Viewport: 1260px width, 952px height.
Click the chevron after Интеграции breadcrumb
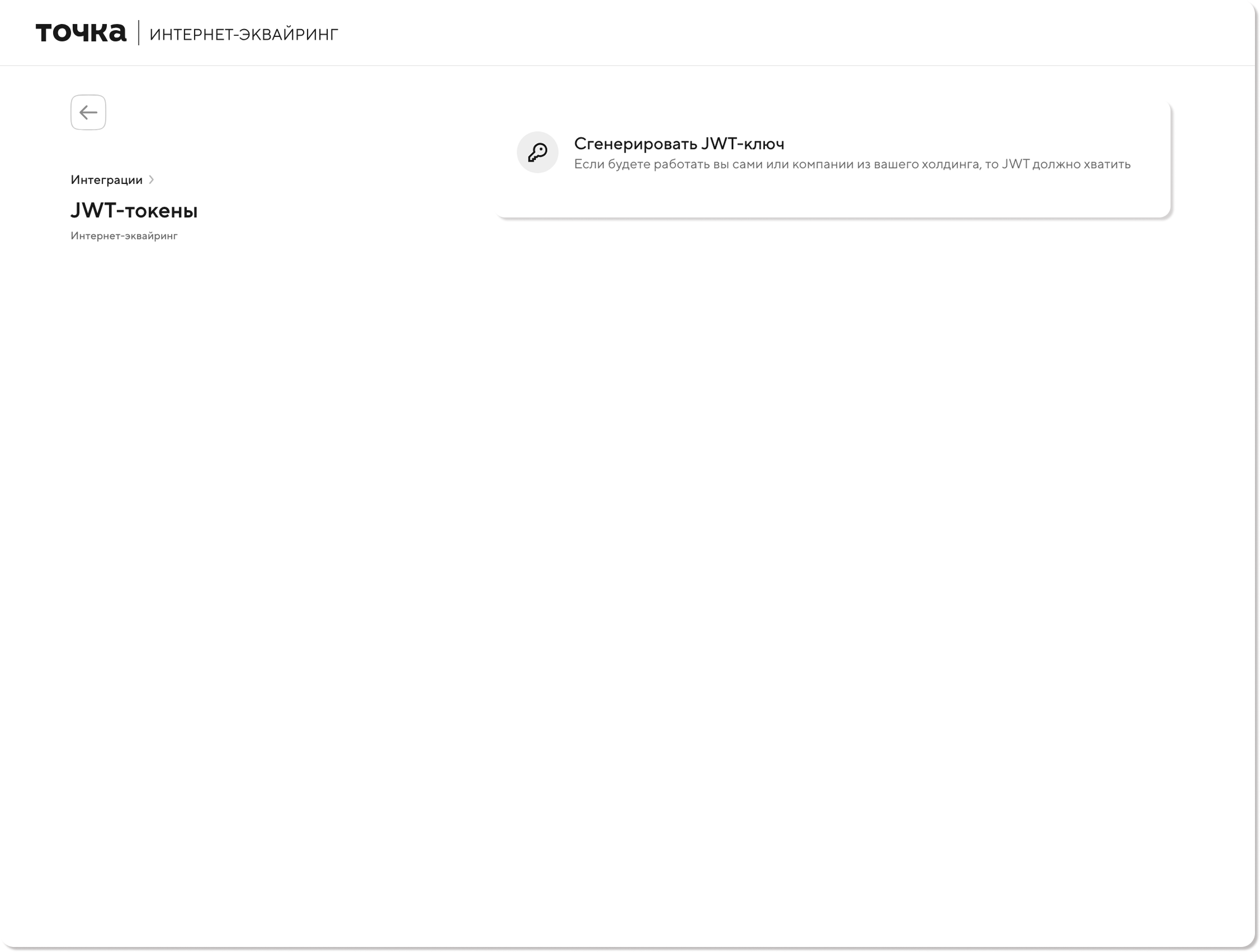tap(151, 180)
